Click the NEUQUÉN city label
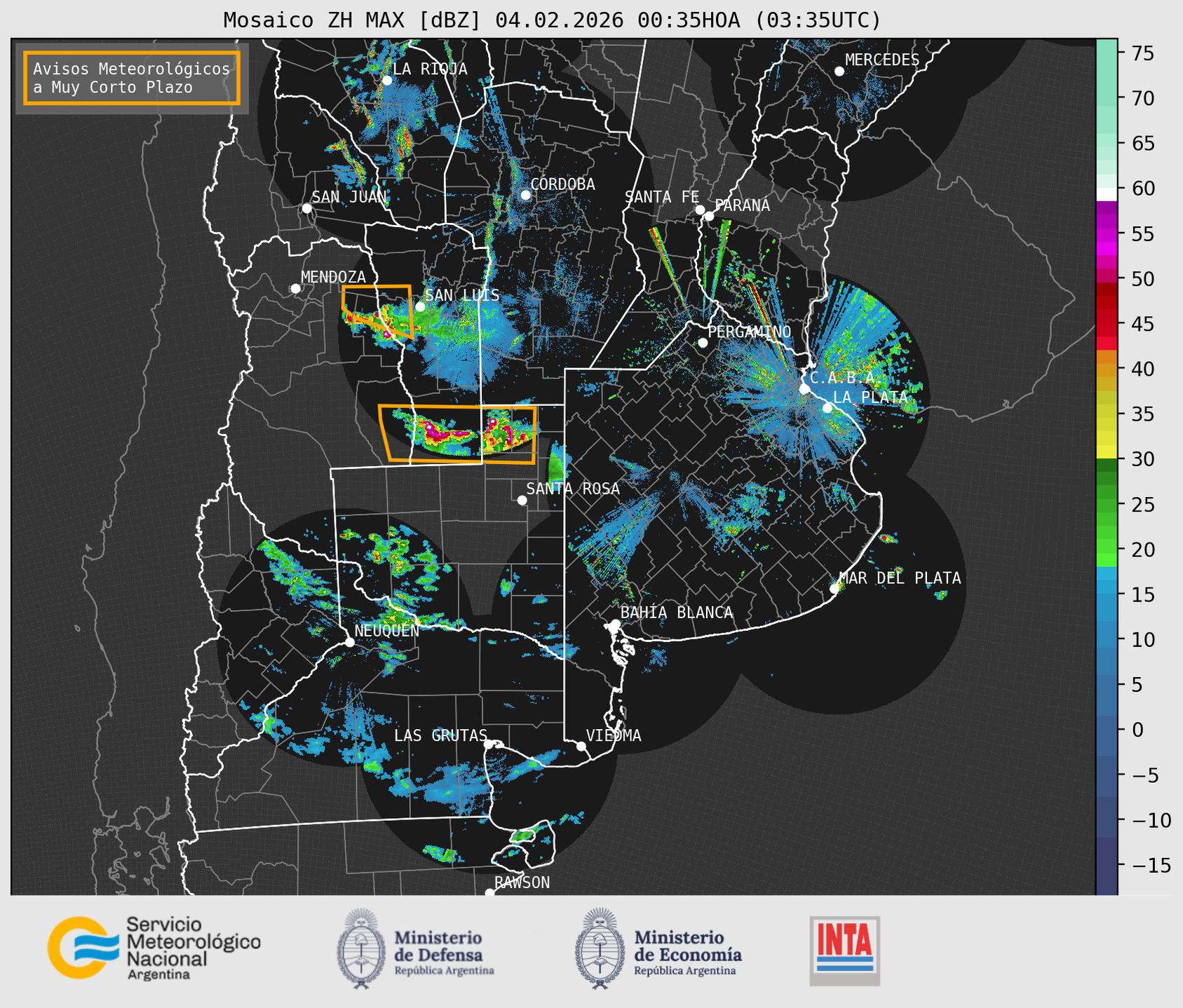This screenshot has height=1008, width=1183. coord(386,630)
